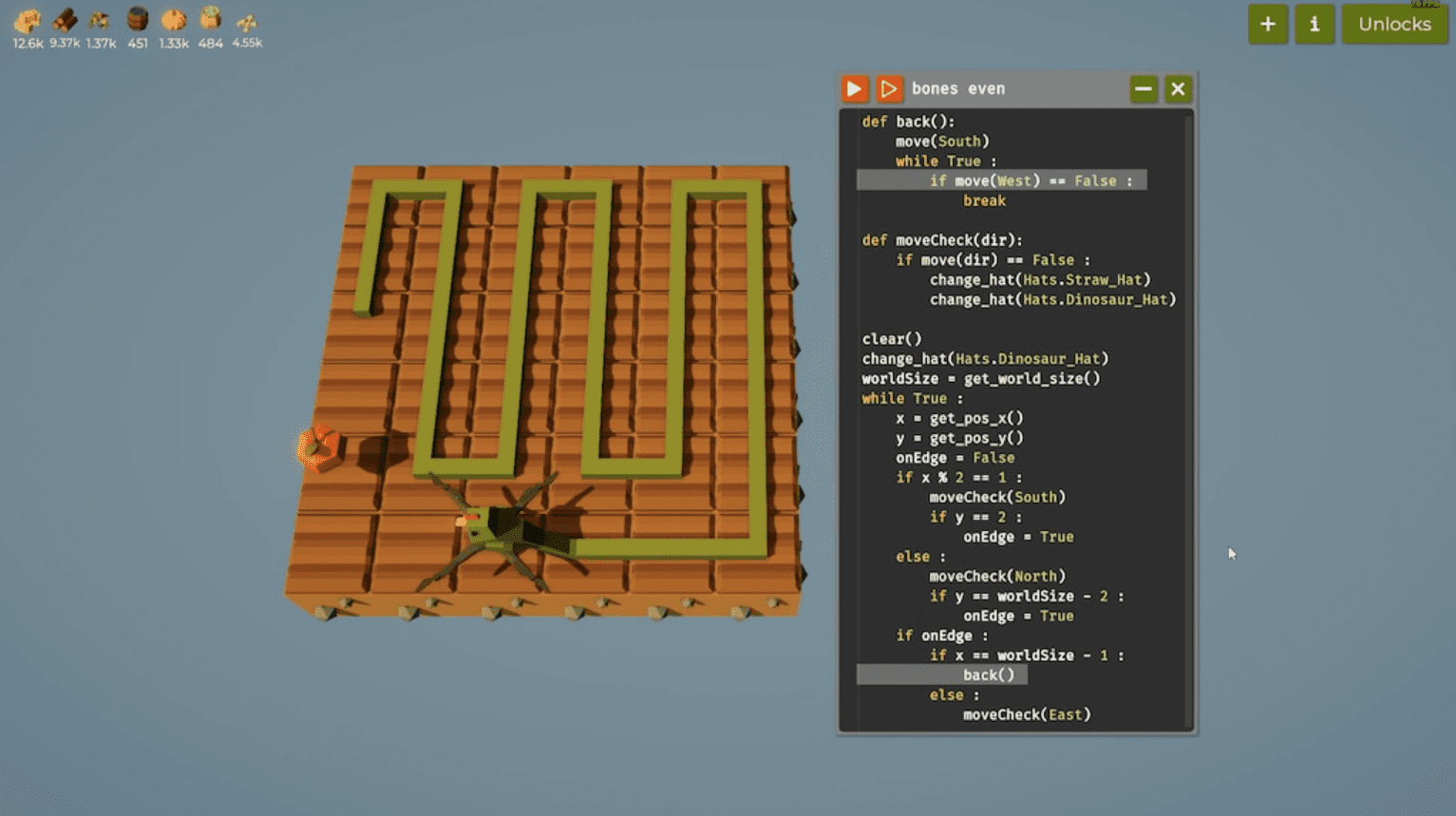Select the carrot resource icon showing 1.37k
The height and width of the screenshot is (816, 1456).
click(x=100, y=20)
